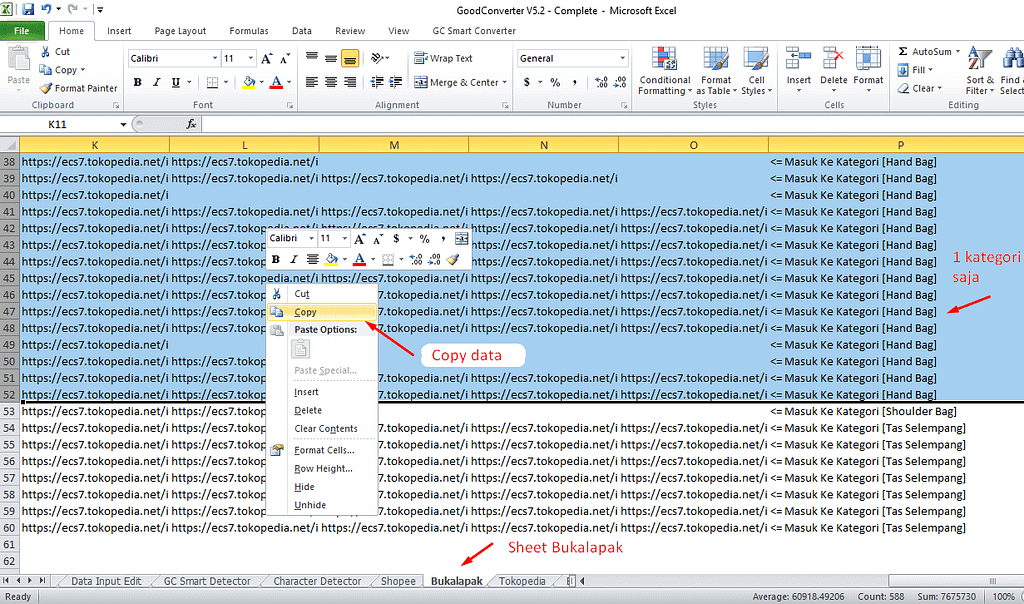Open Sort & Filter

pos(978,70)
